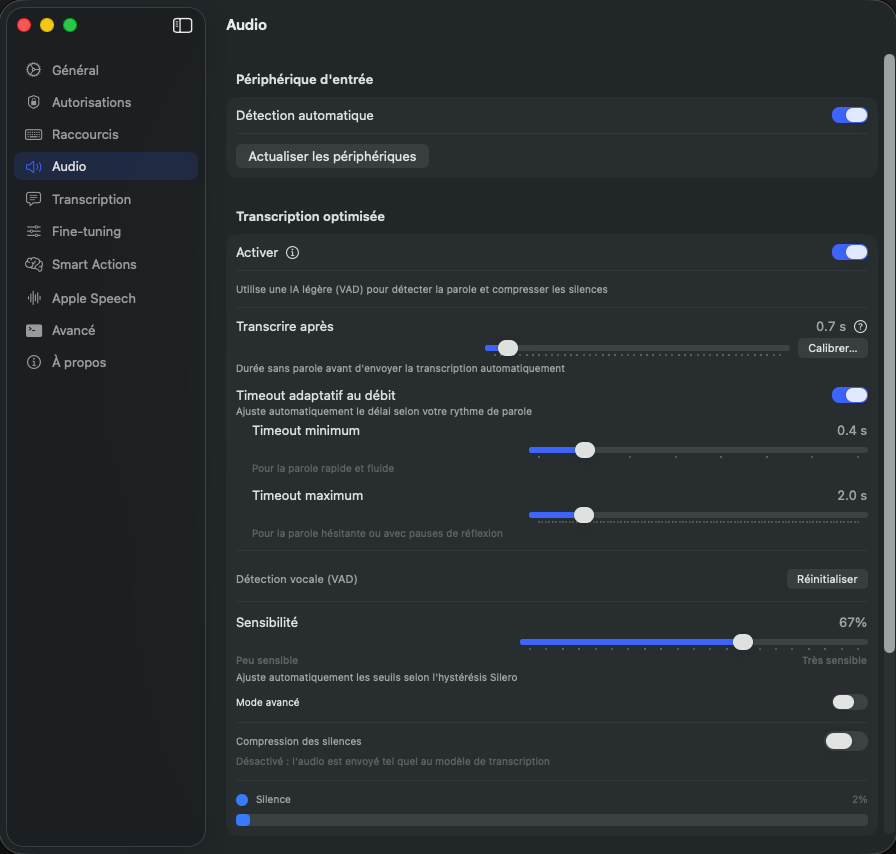The image size is (896, 854).
Task: Click the Détection vocale (VAD) label
Action: tap(297, 579)
